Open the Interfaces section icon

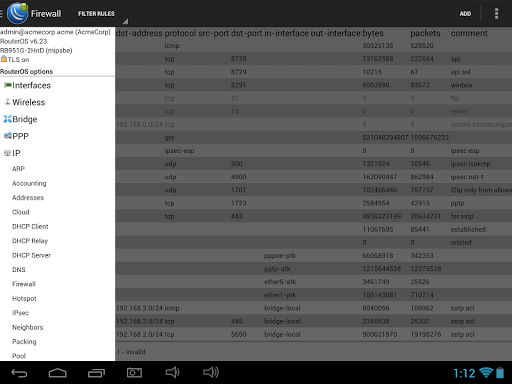point(7,85)
